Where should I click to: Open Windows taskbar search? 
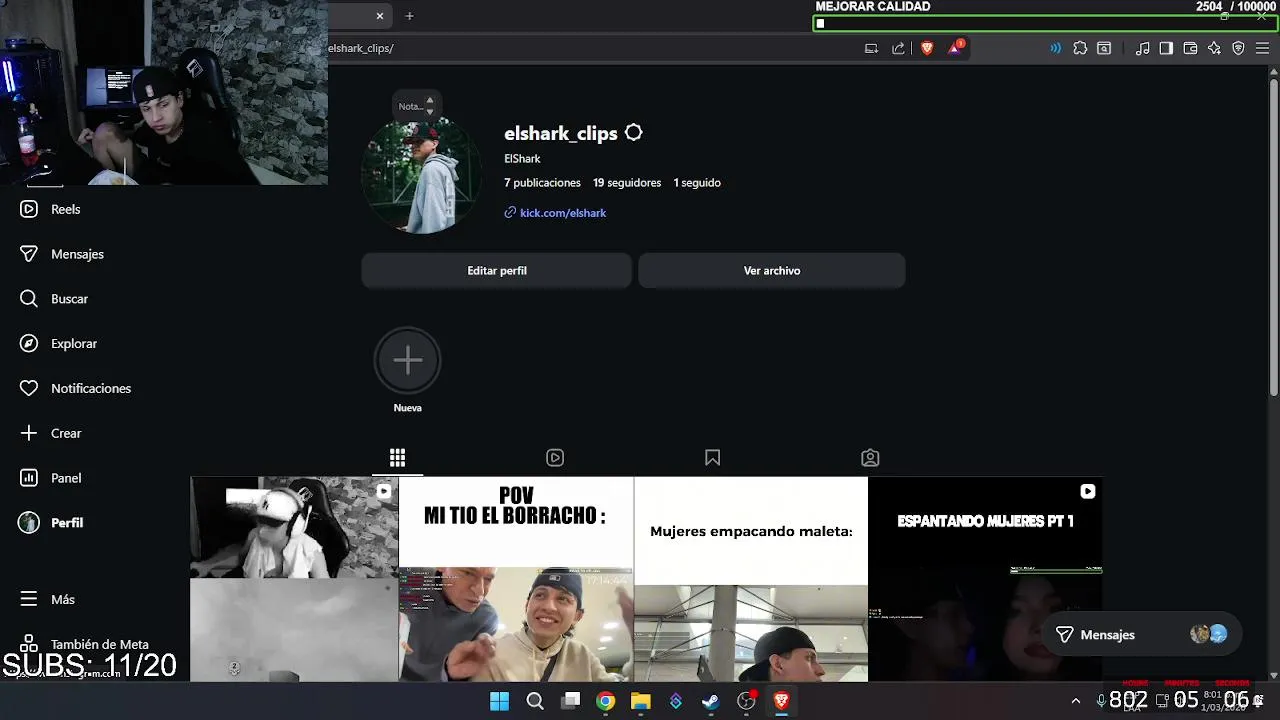click(535, 701)
